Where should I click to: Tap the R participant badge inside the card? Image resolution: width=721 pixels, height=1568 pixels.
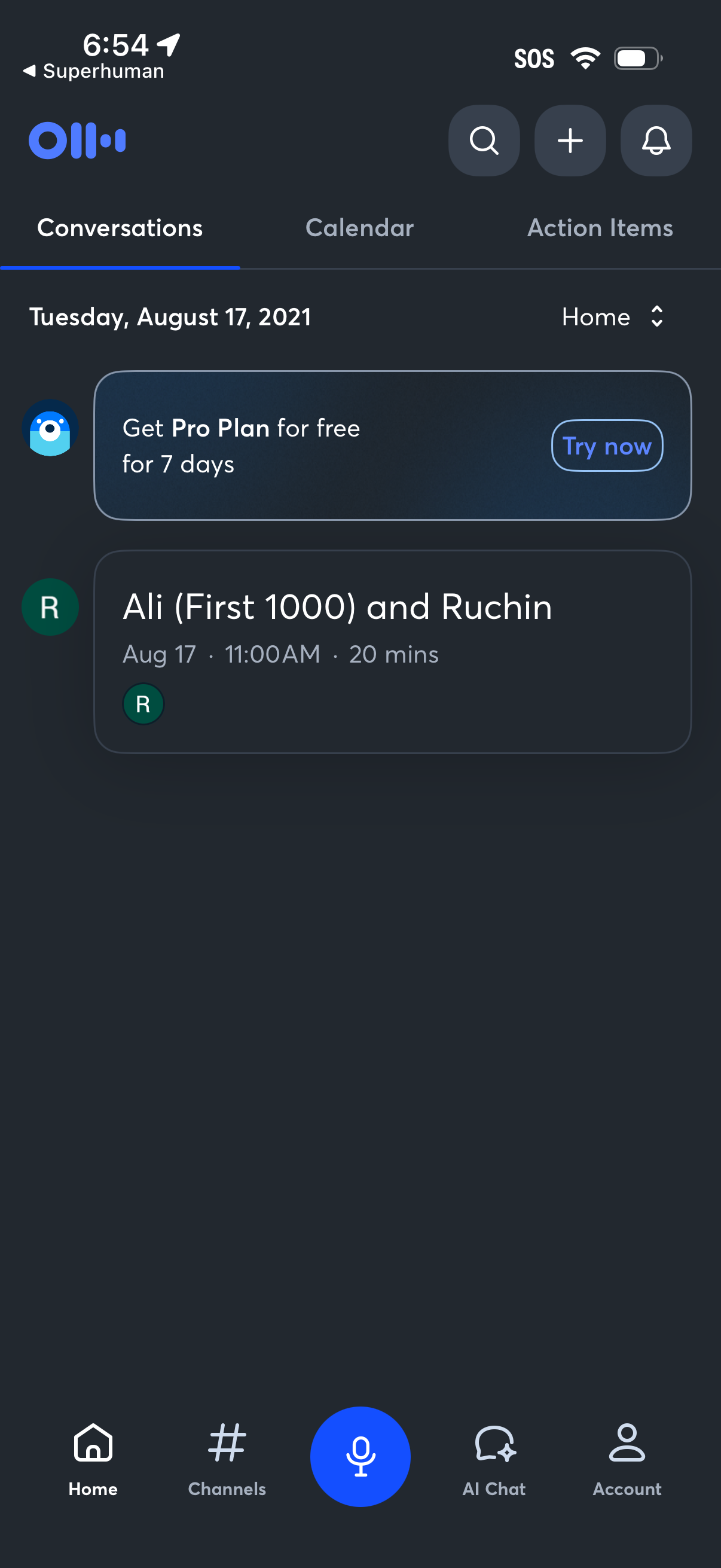point(143,704)
